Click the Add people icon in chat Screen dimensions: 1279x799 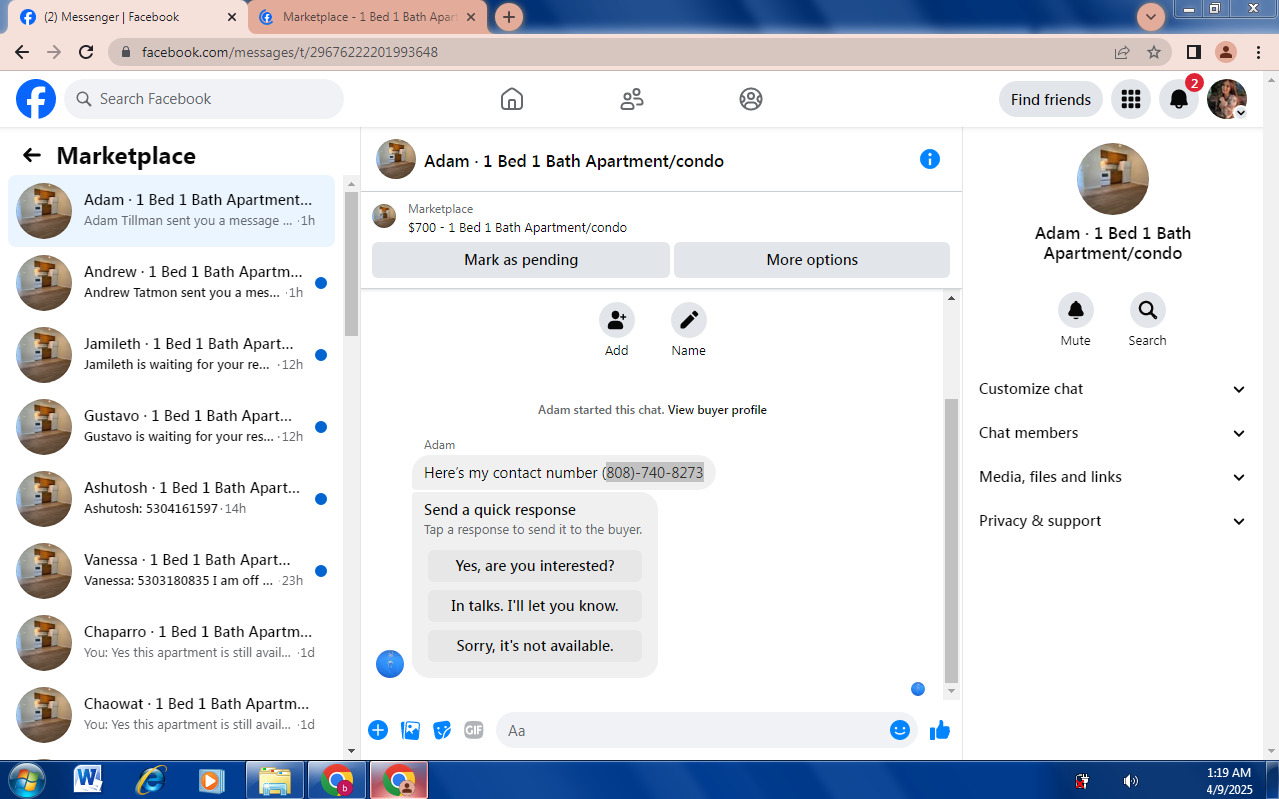tap(617, 320)
